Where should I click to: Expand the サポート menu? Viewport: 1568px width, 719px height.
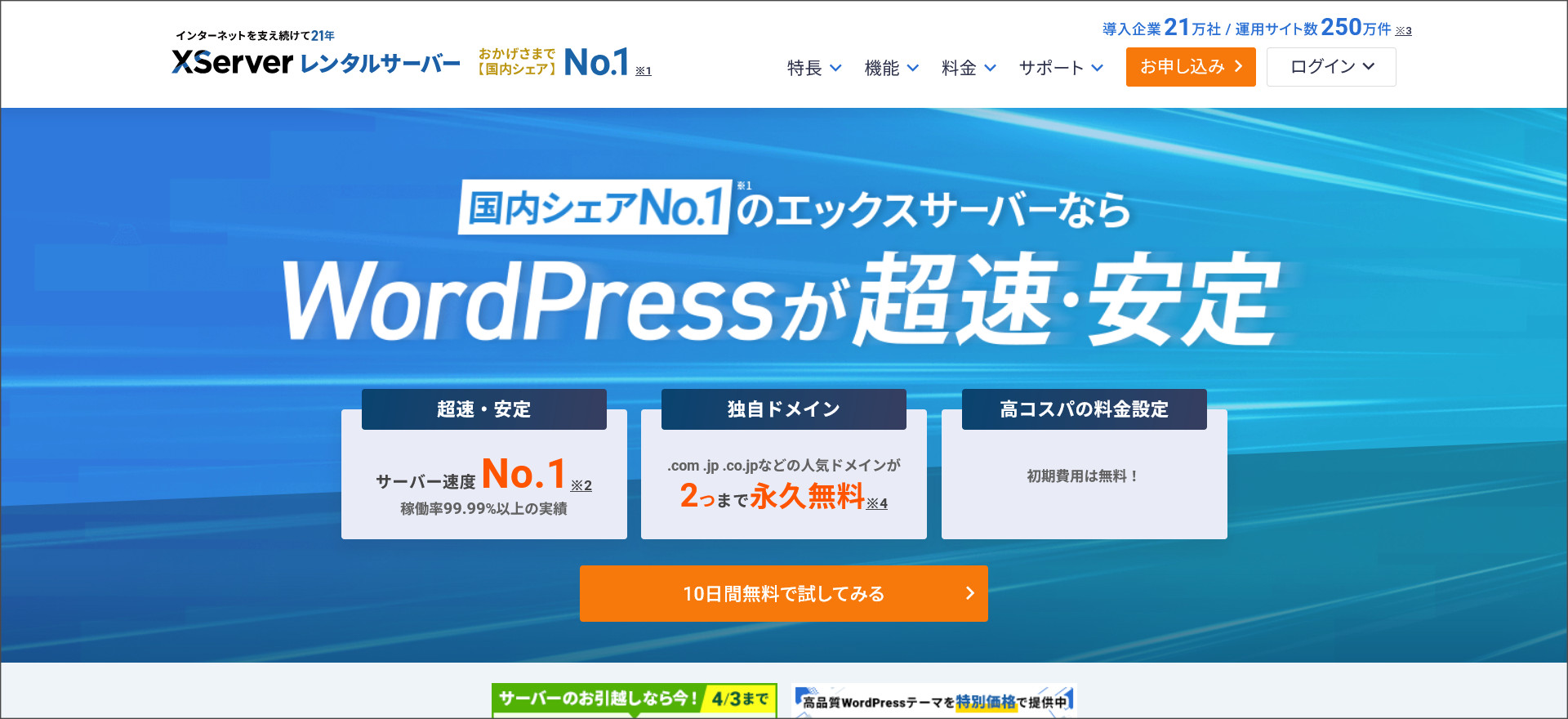[x=1062, y=68]
